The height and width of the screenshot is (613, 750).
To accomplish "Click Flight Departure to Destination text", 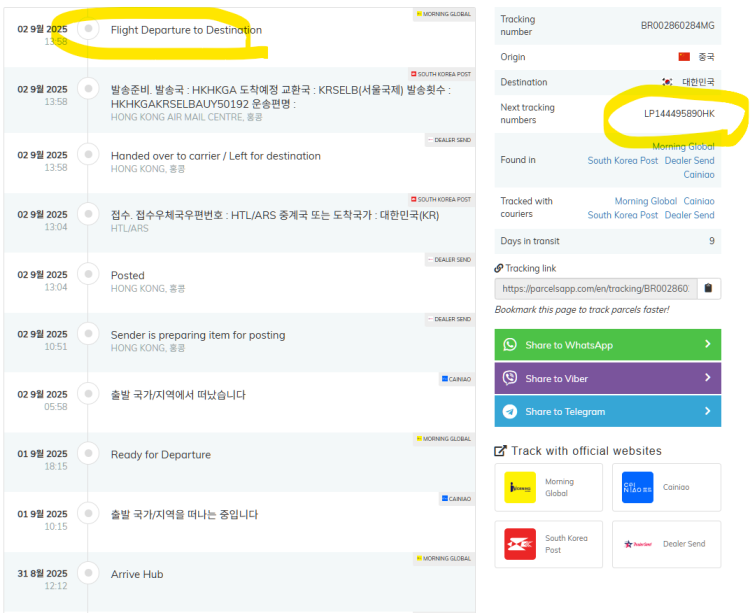I will [x=186, y=30].
